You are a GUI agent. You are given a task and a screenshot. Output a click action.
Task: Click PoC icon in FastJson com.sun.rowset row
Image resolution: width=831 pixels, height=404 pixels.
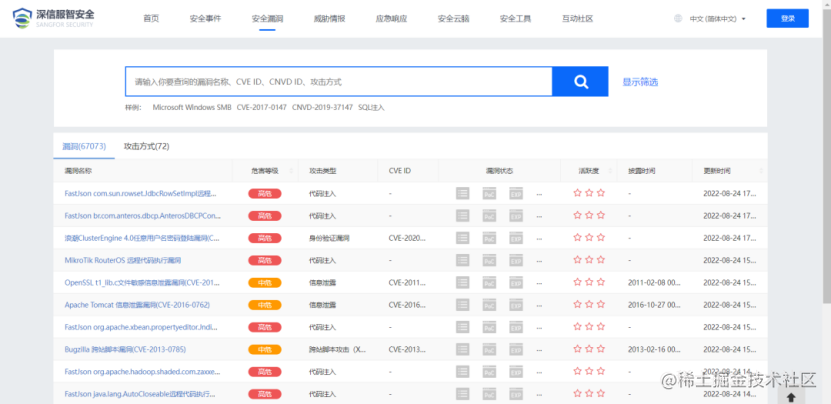pyautogui.click(x=489, y=194)
